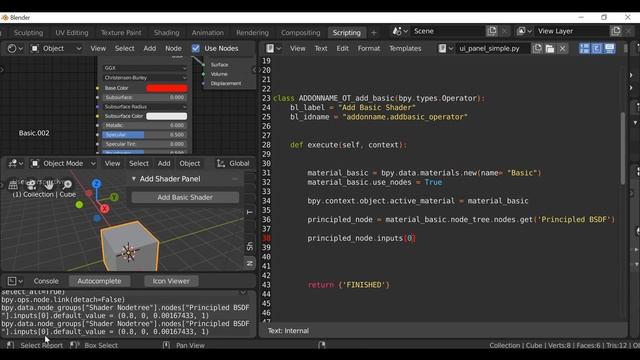The height and width of the screenshot is (360, 640).
Task: Click the Z axis on navigation gizmo
Action: click(96, 184)
